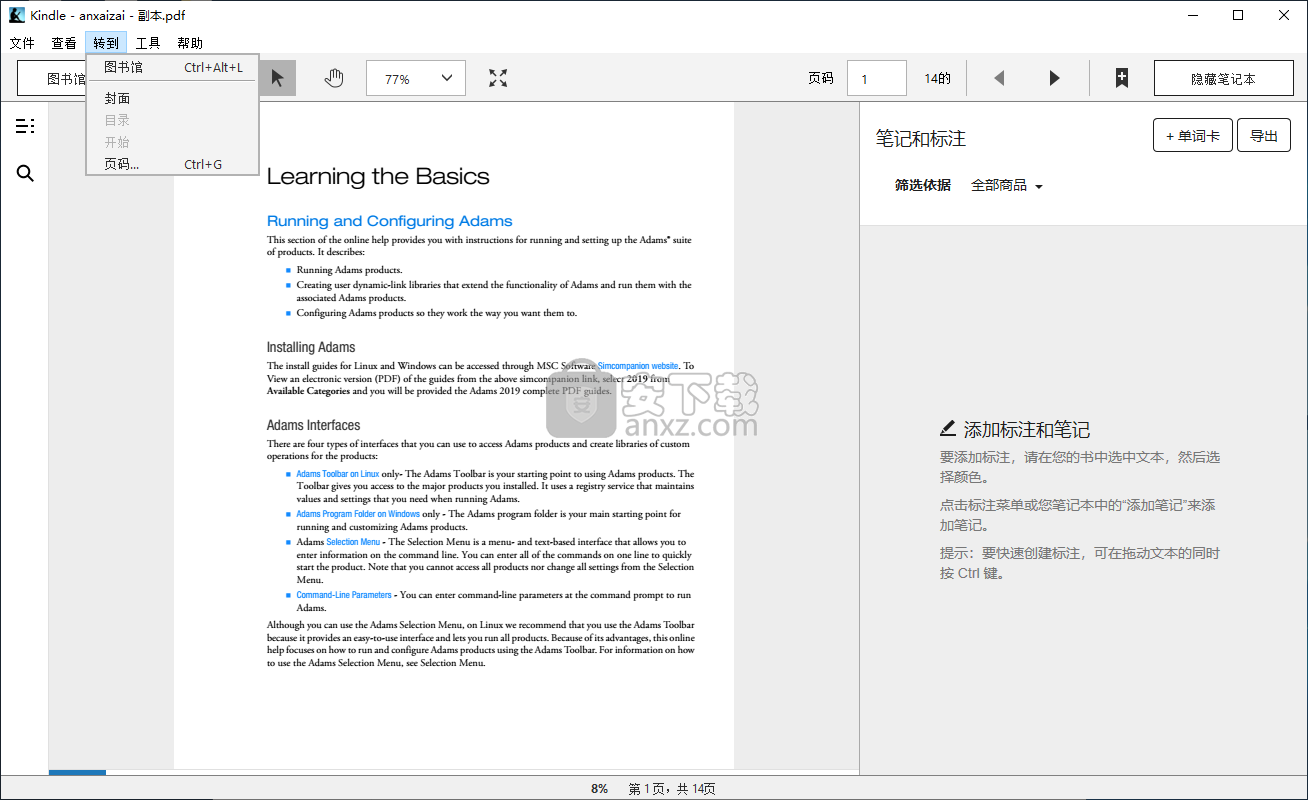The height and width of the screenshot is (800, 1308).
Task: Click the reading progress bar at bottom
Action: click(x=453, y=772)
